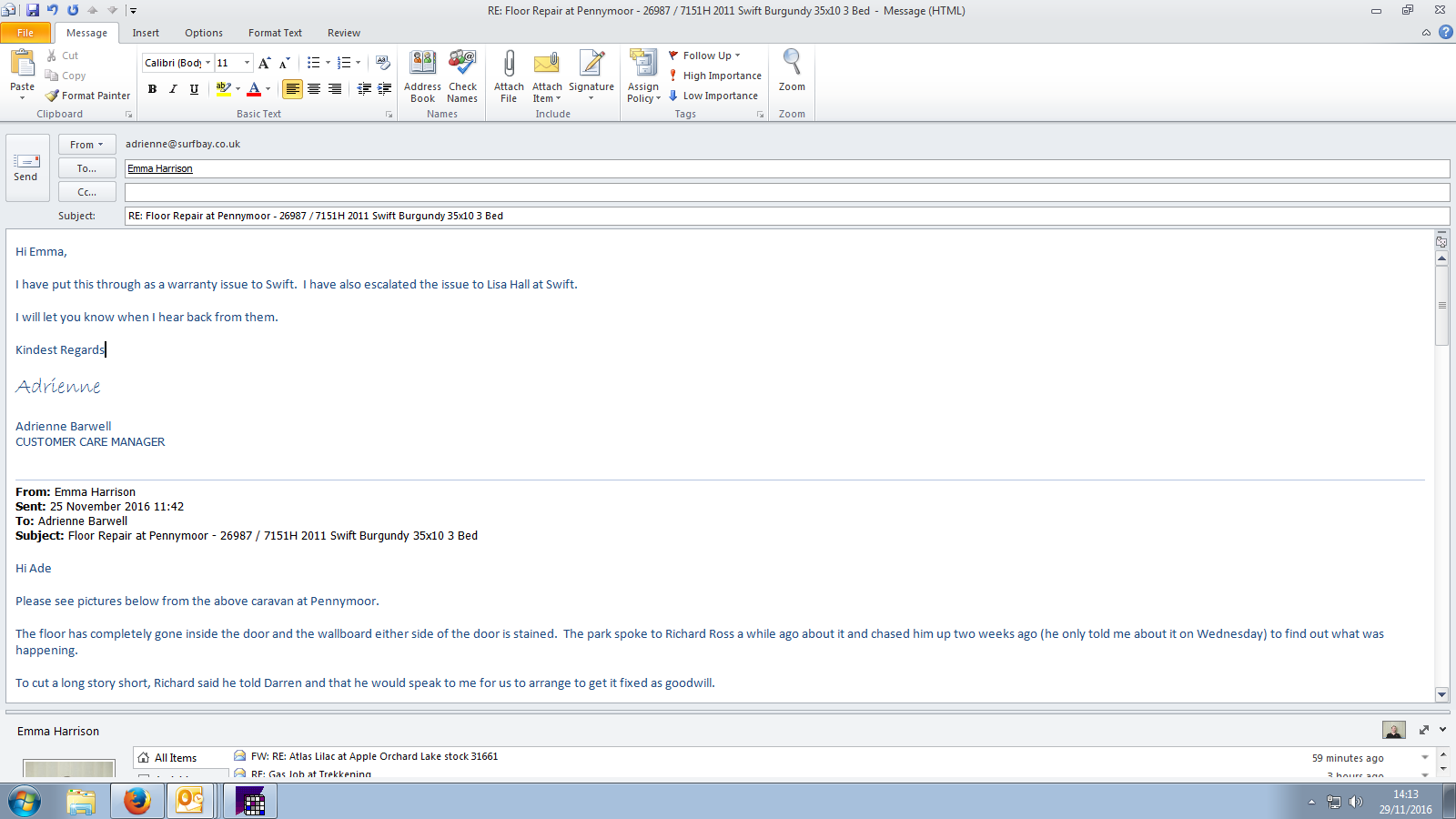Screen dimensions: 1456x819
Task: Toggle bold formatting
Action: coord(152,89)
